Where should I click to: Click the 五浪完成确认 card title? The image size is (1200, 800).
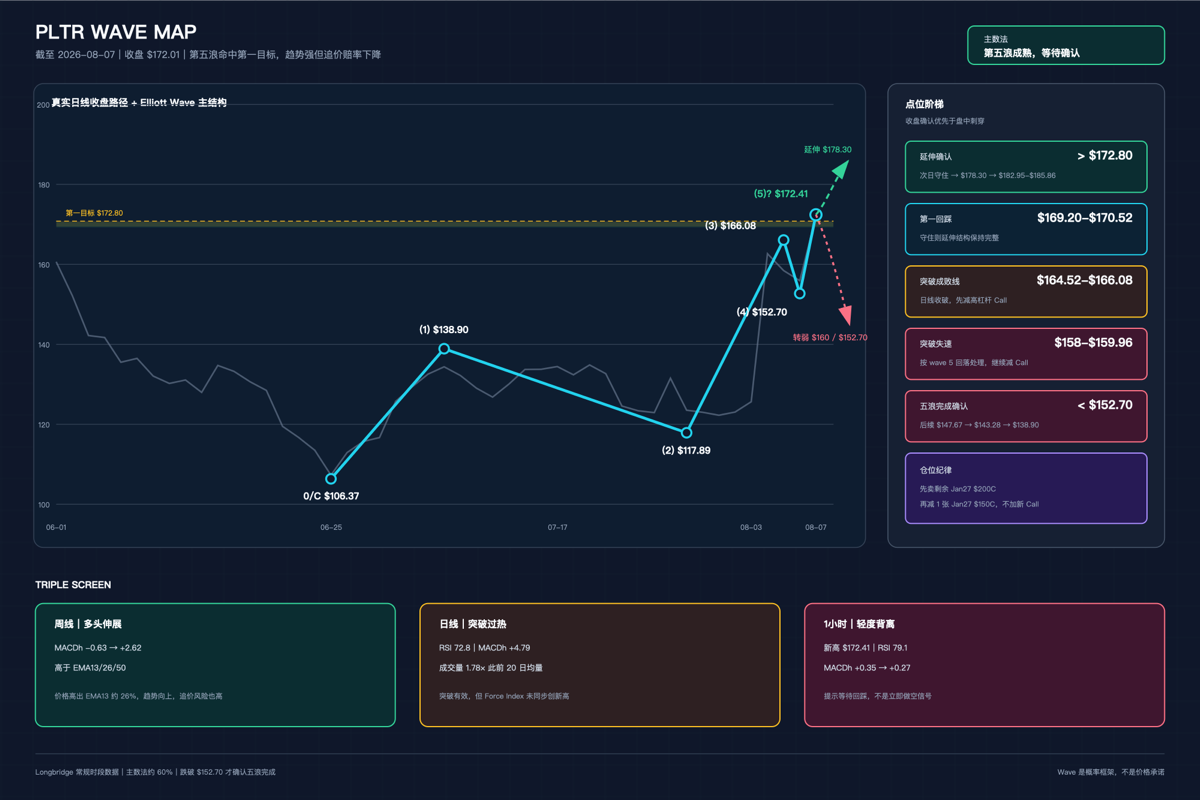(x=944, y=407)
